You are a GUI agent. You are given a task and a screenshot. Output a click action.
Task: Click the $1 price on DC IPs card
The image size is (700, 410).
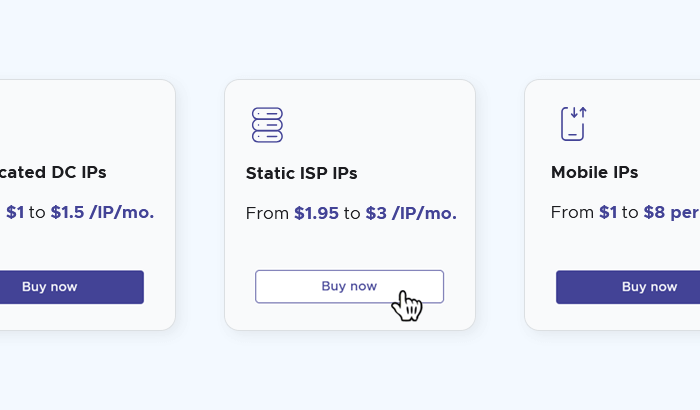tap(15, 212)
